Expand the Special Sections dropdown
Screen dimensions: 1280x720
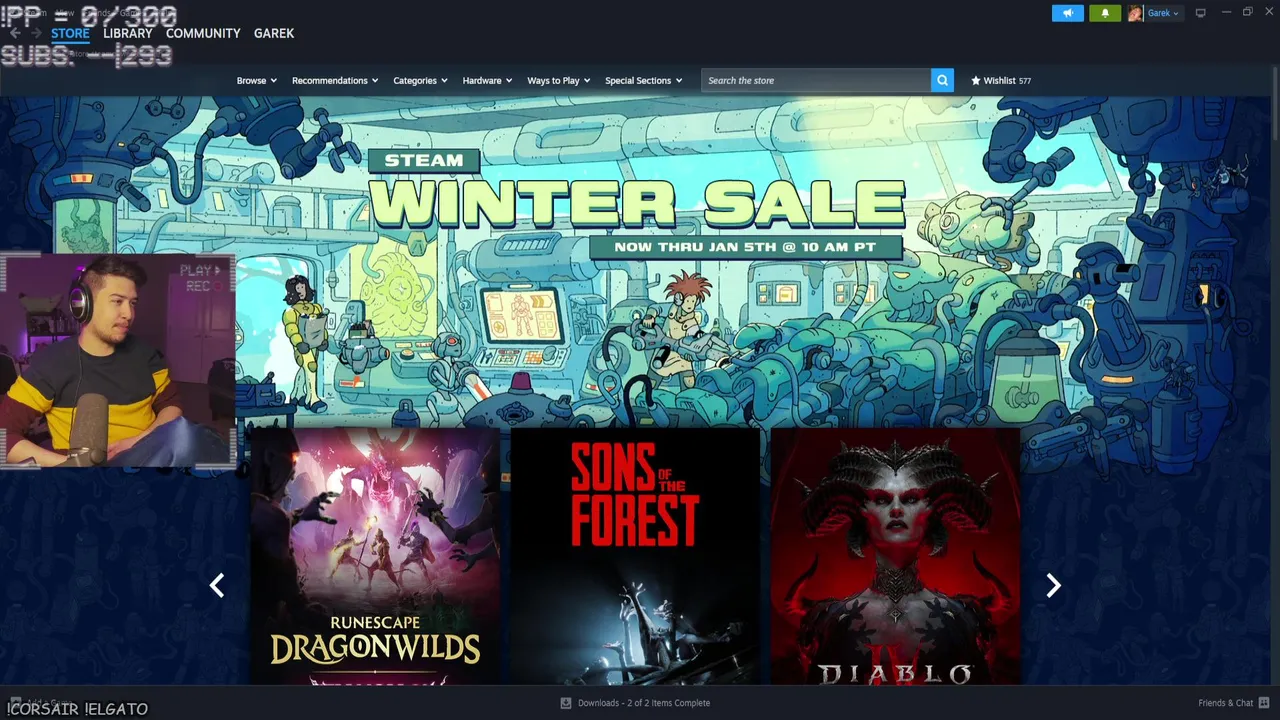tap(644, 80)
